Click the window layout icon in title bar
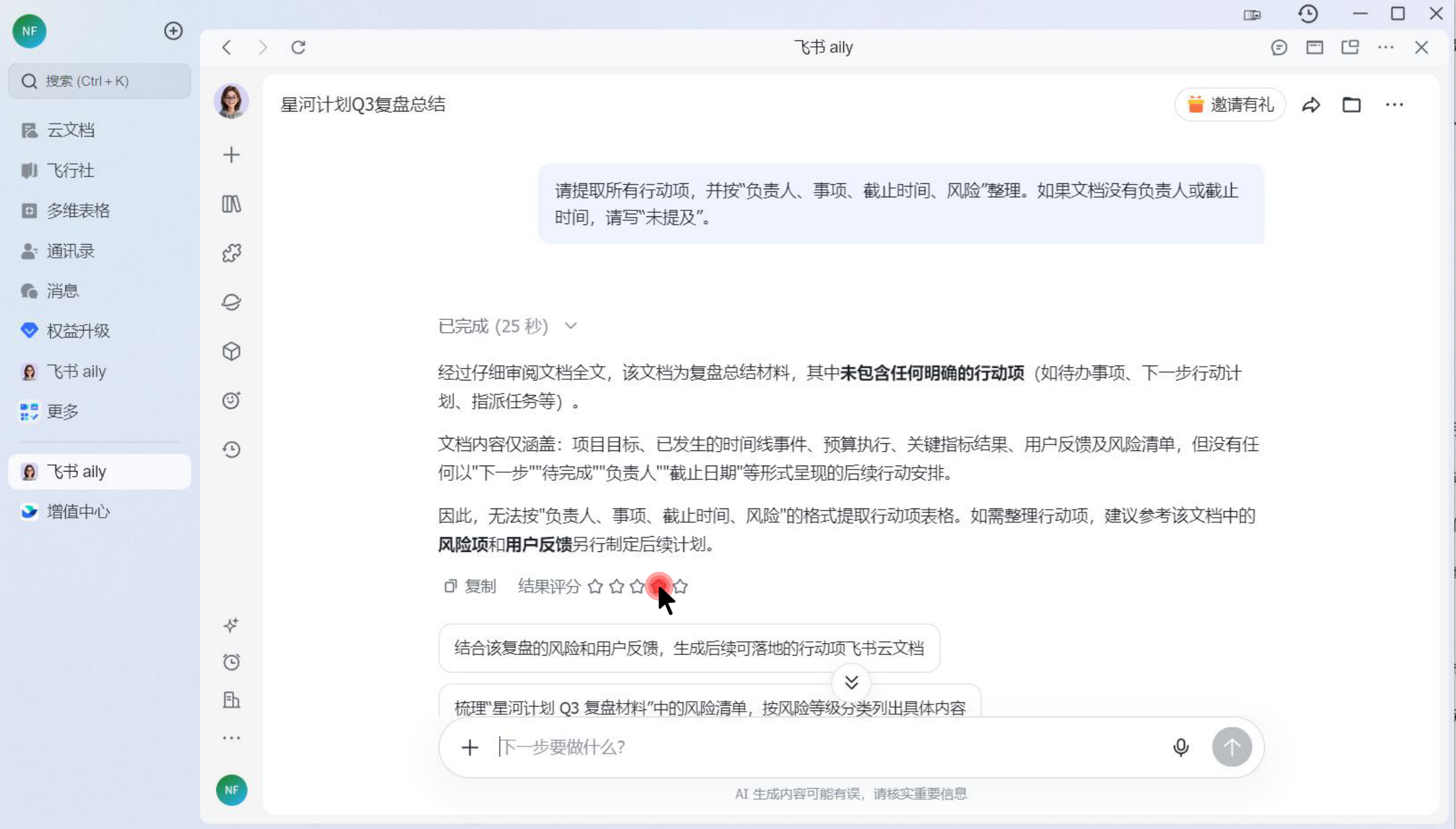The width and height of the screenshot is (1456, 829). click(1315, 47)
